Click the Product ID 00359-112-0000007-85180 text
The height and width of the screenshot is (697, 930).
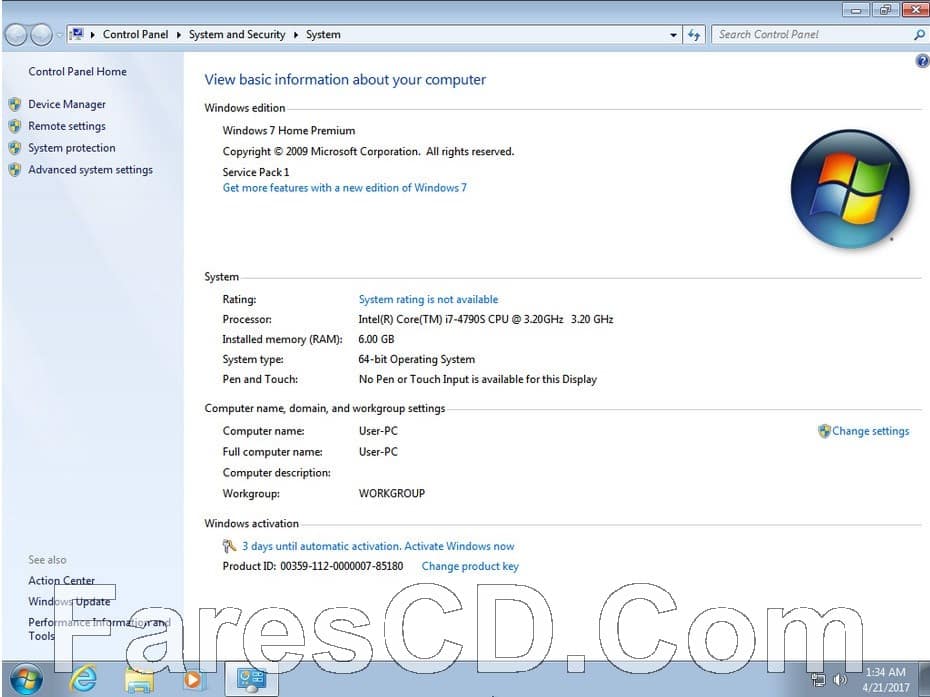[x=313, y=566]
